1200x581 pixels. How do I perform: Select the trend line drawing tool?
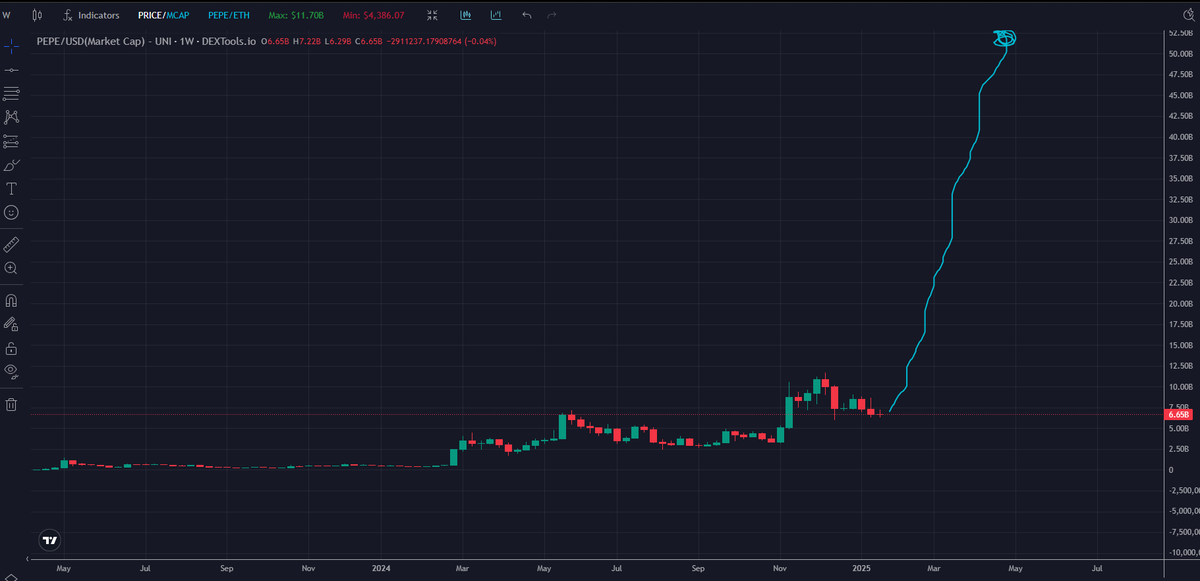pos(11,70)
